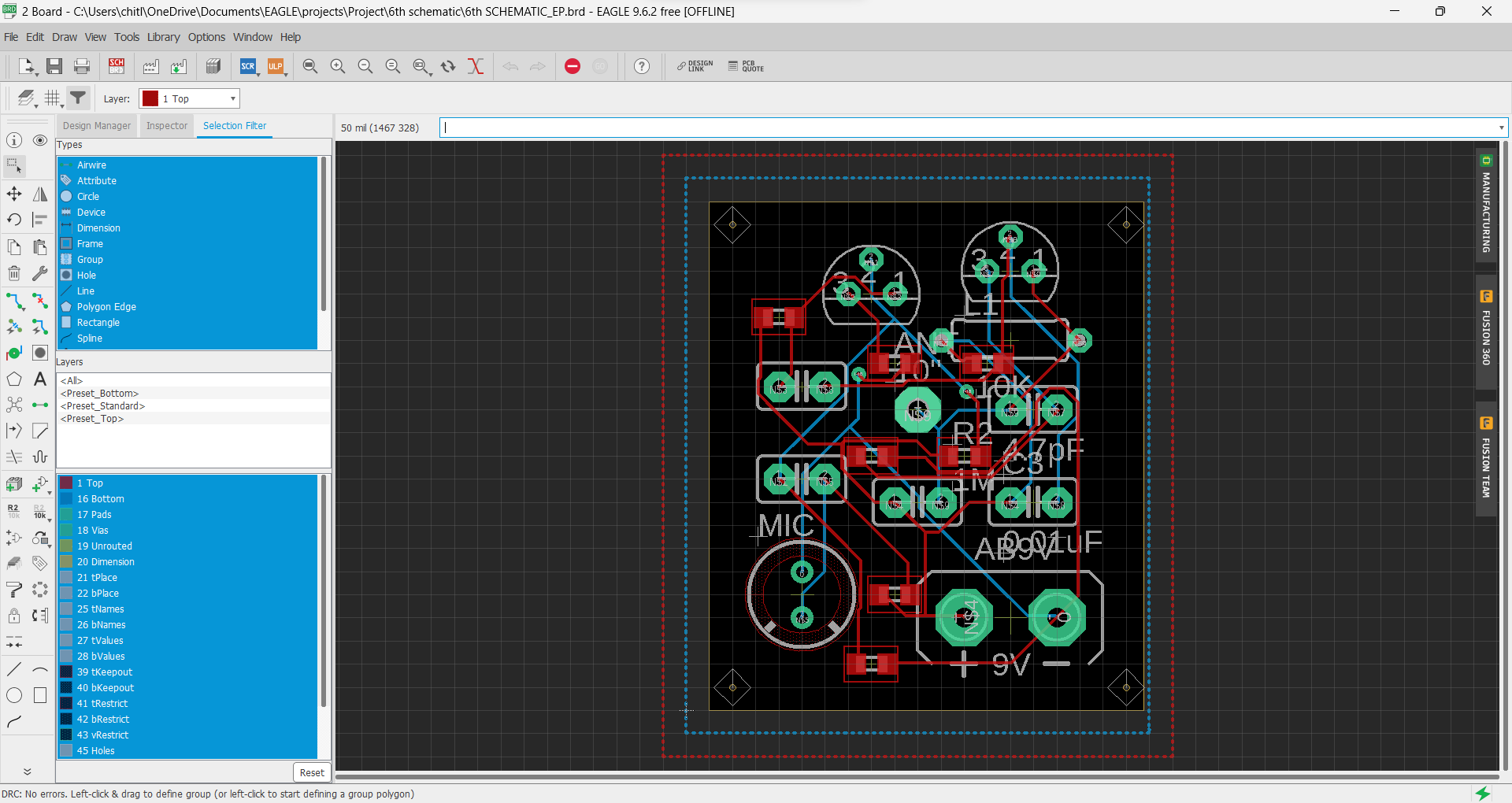
Task: Click the Save icon in the toolbar
Action: (x=54, y=67)
